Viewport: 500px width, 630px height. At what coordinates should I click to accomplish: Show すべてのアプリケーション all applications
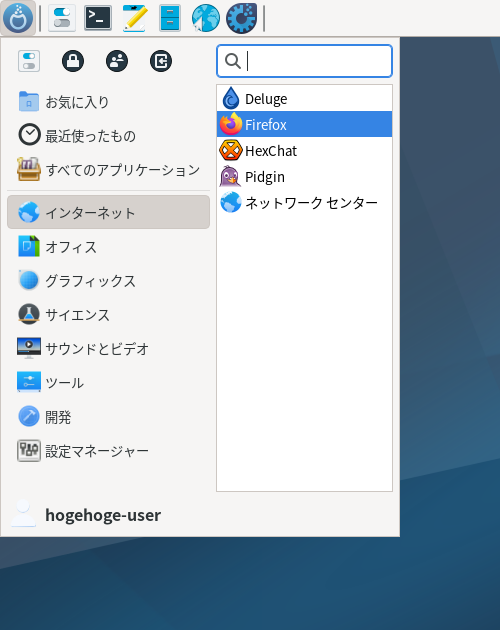click(x=109, y=170)
